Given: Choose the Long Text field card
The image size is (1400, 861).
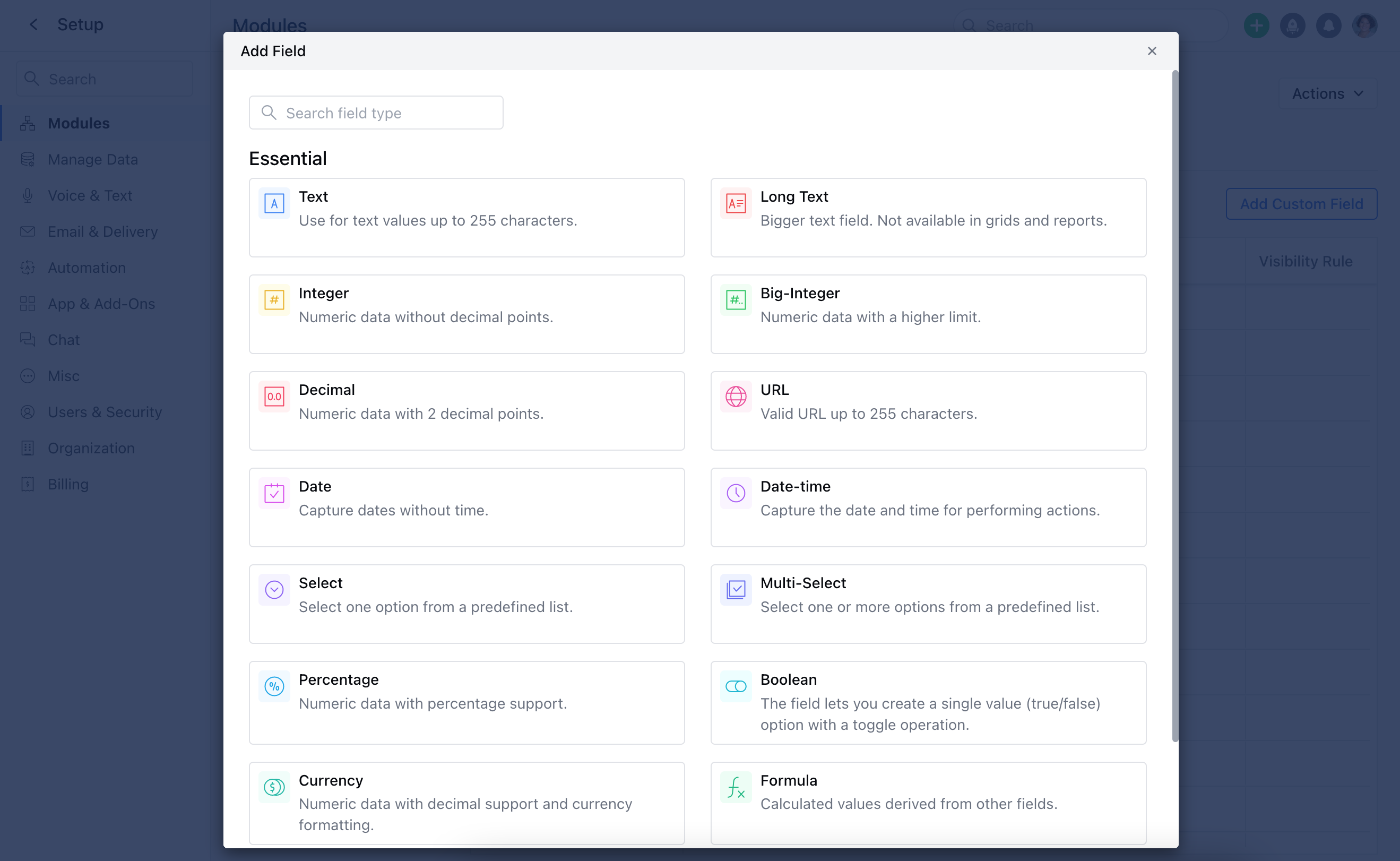Looking at the screenshot, I should [928, 218].
